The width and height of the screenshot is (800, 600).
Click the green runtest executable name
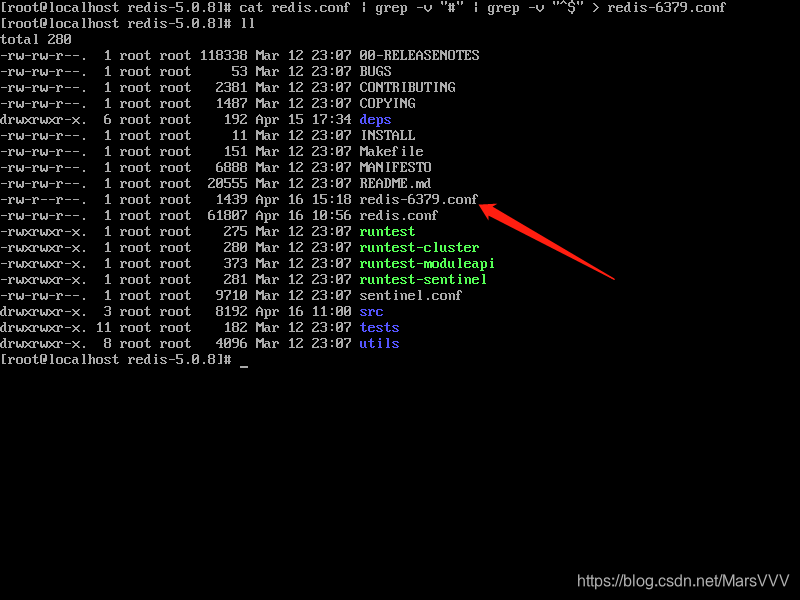tap(387, 232)
